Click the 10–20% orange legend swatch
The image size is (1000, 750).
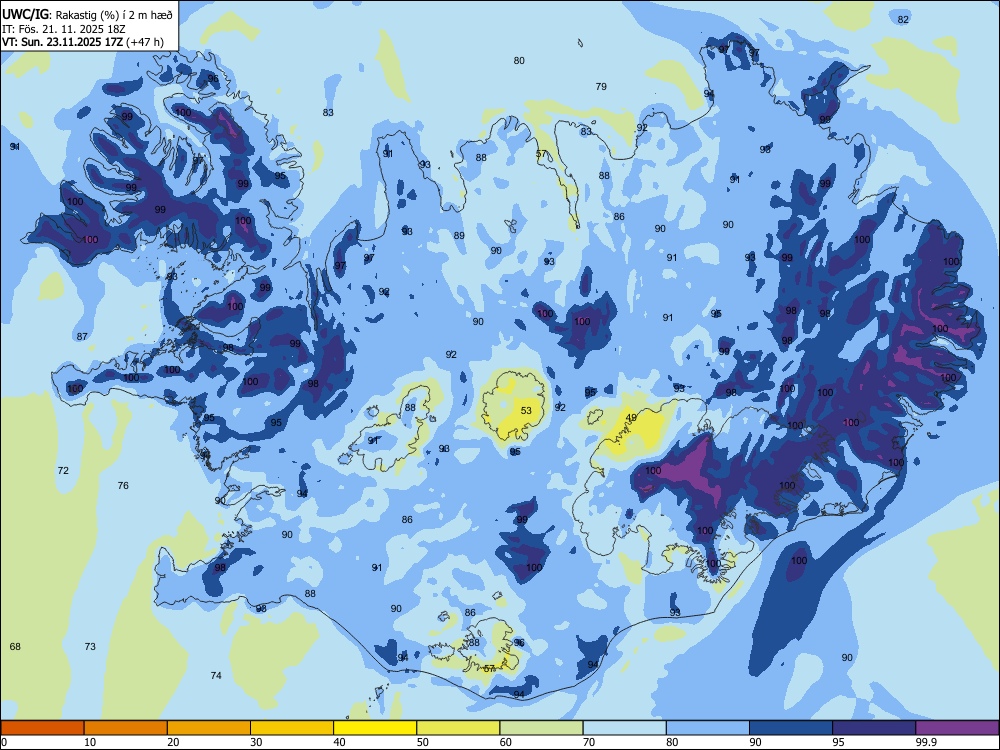tap(126, 728)
